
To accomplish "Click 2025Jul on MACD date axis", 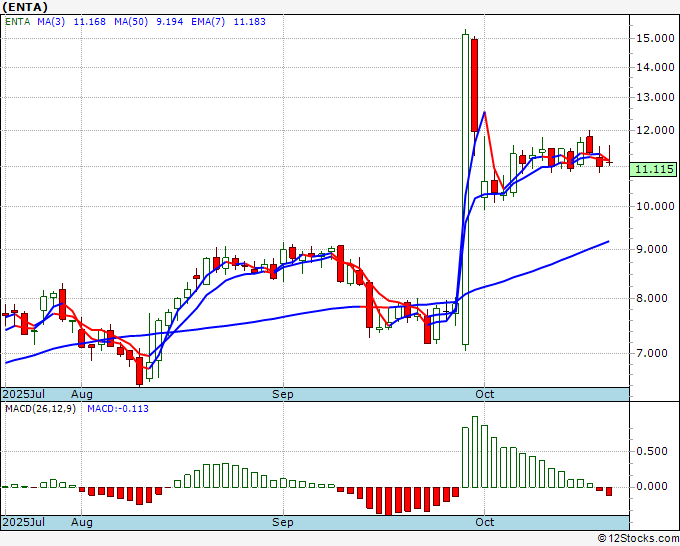I will (24, 522).
